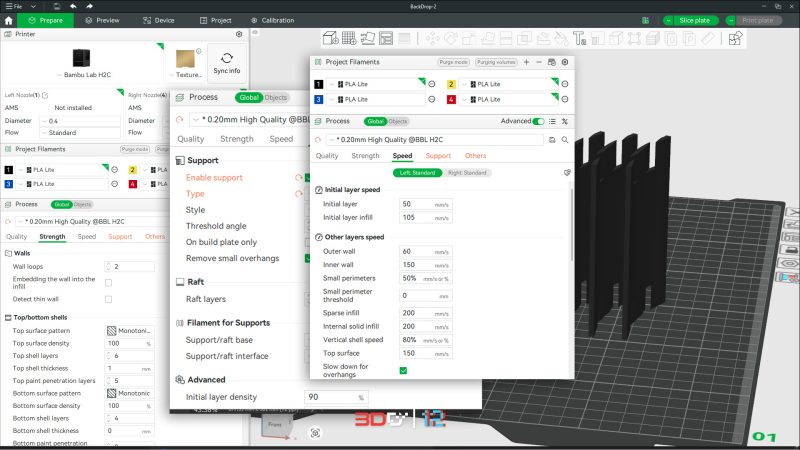800x450 pixels.
Task: Search process settings with magnifier icon
Action: [566, 140]
